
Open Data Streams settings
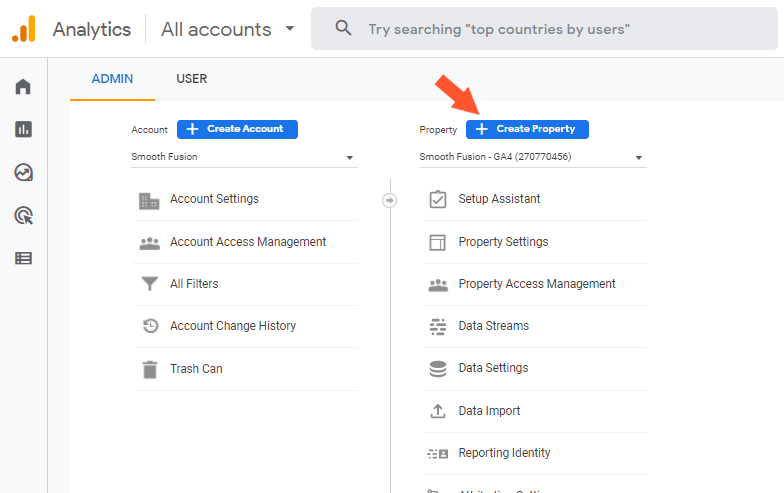[x=493, y=326]
